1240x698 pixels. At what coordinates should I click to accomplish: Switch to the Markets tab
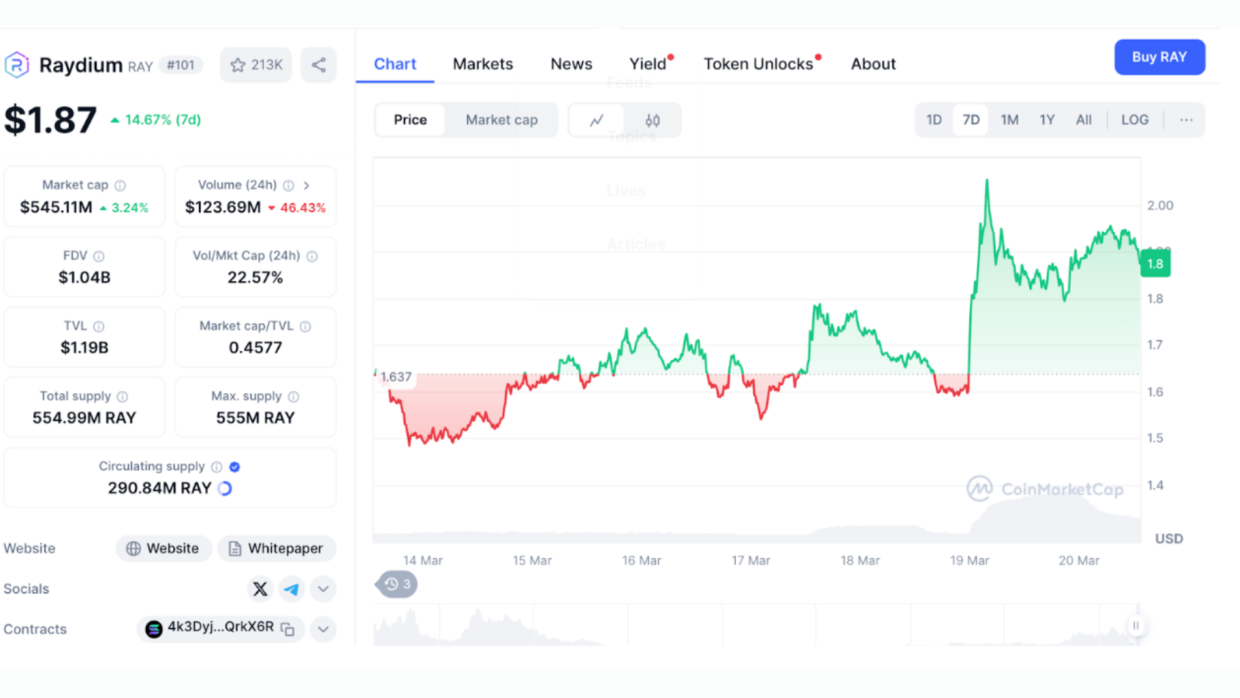[x=483, y=64]
